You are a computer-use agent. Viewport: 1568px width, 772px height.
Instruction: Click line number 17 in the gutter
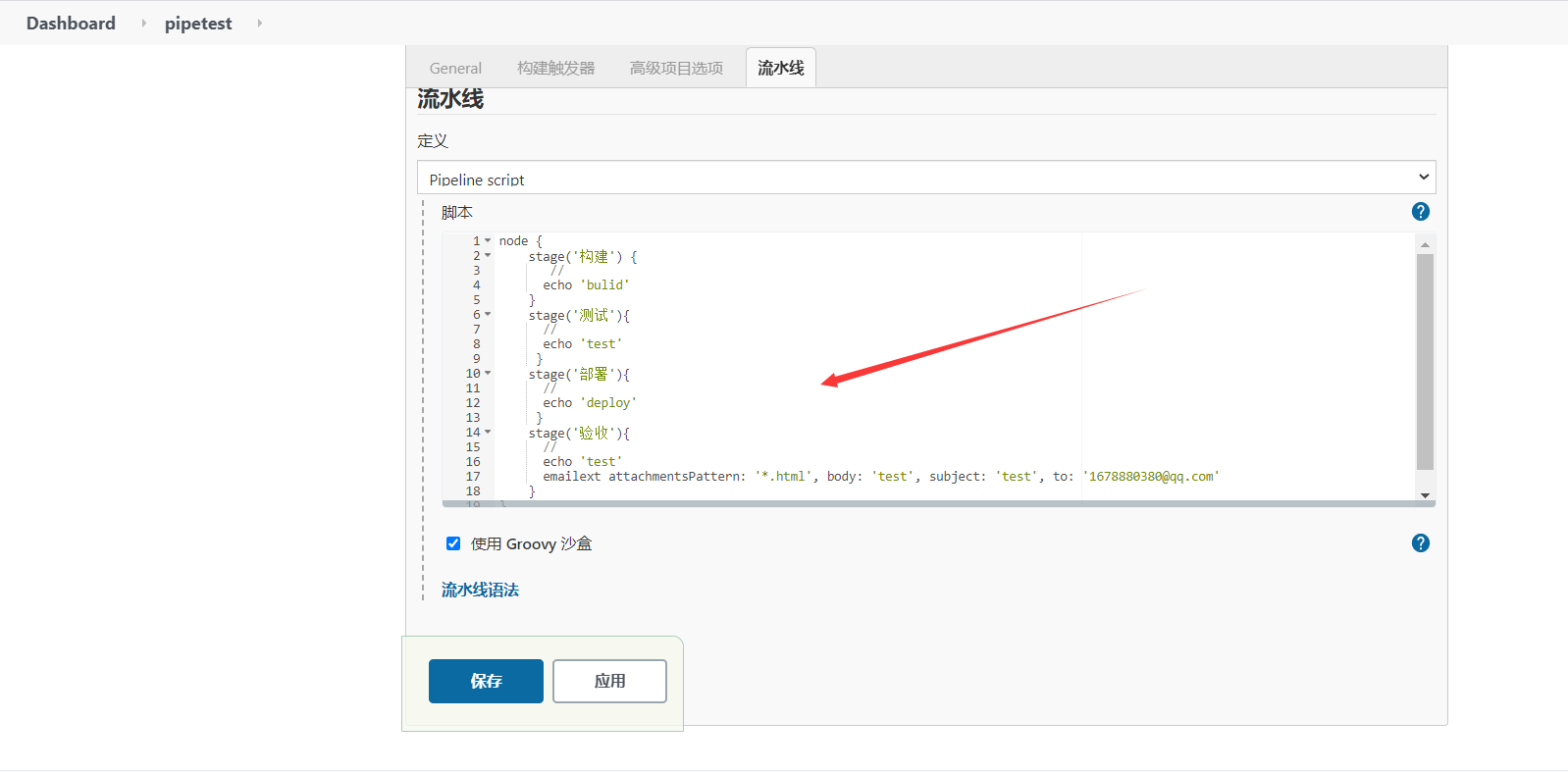[473, 476]
